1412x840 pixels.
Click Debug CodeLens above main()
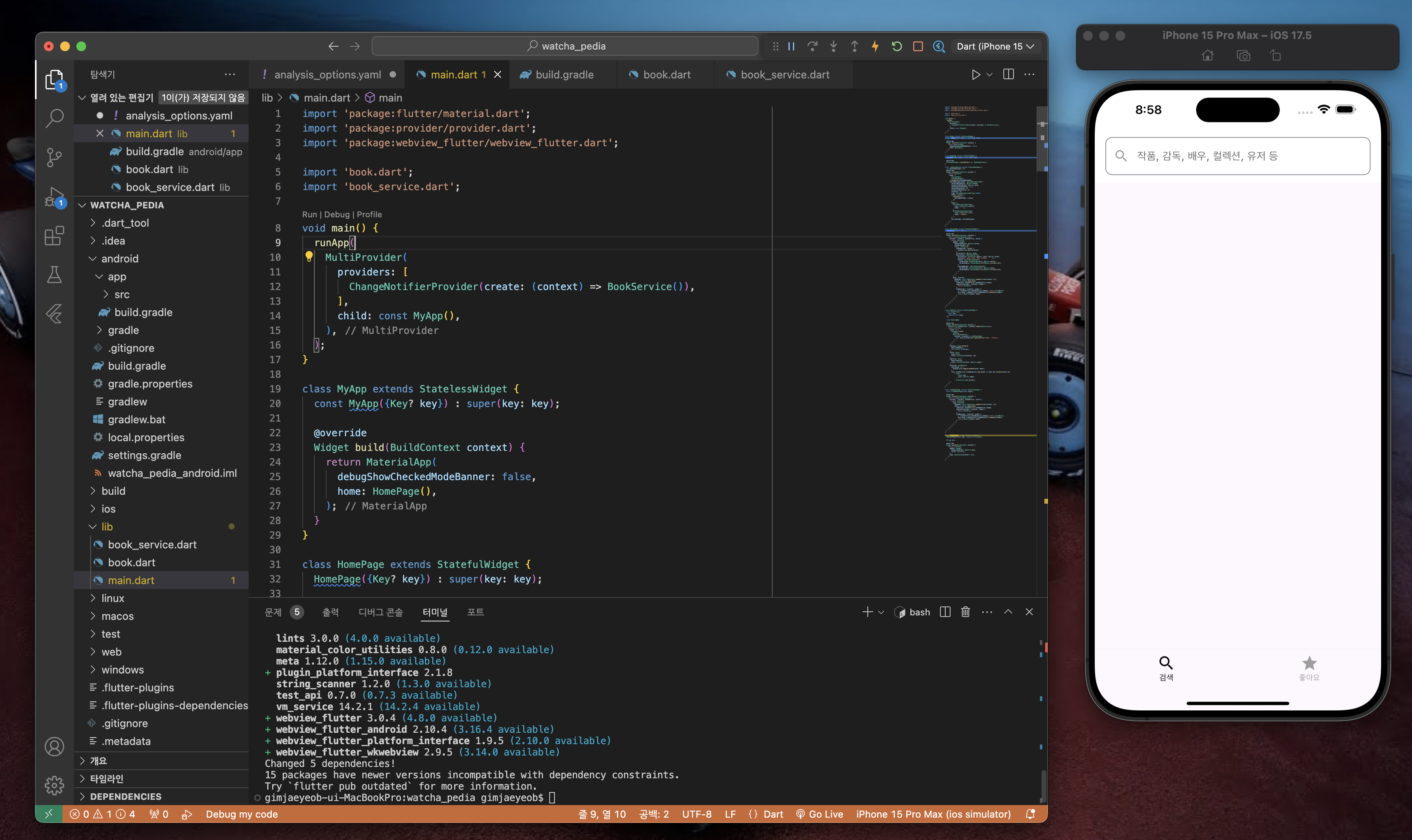point(337,214)
